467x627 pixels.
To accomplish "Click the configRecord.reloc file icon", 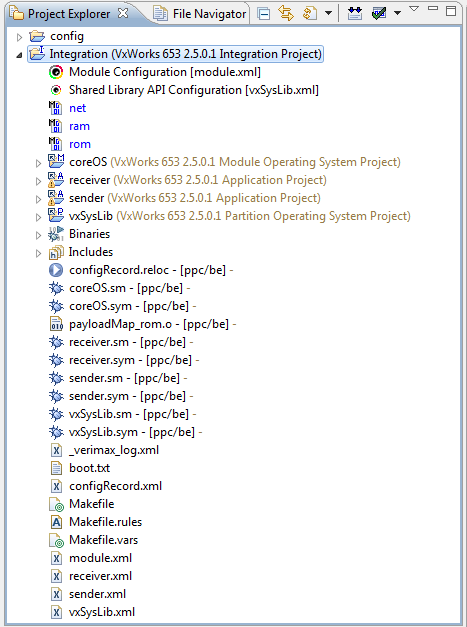I will [x=56, y=270].
